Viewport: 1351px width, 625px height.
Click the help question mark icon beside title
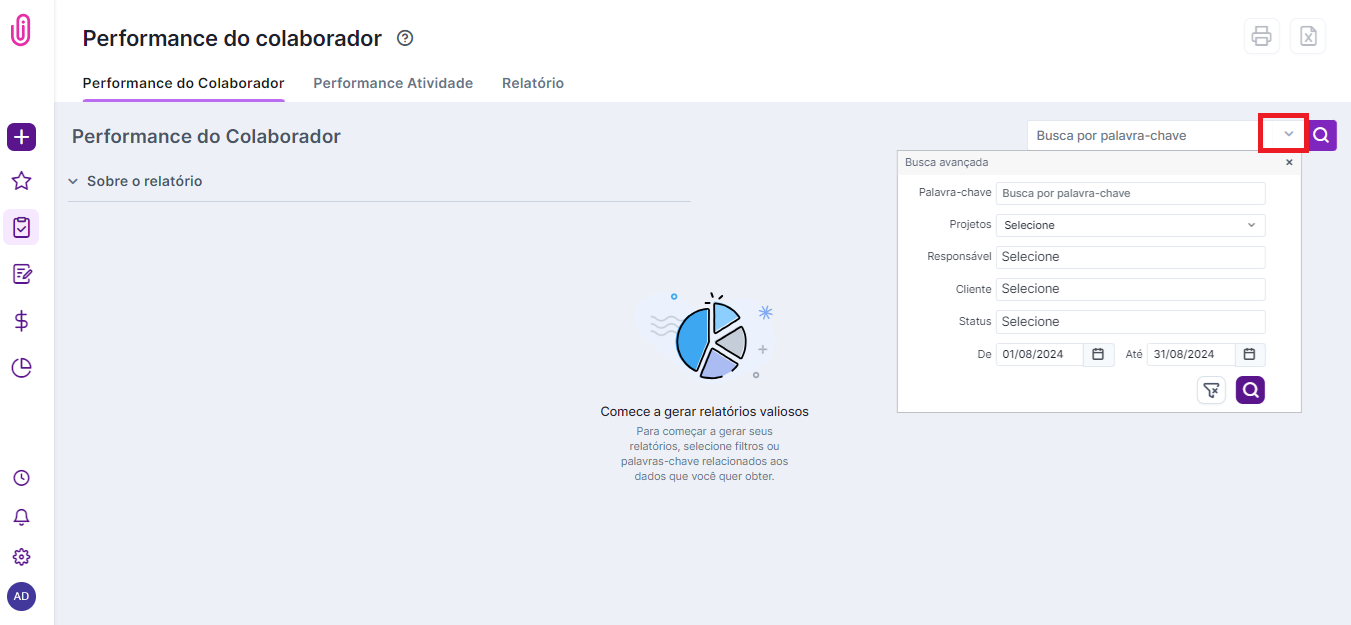[405, 38]
